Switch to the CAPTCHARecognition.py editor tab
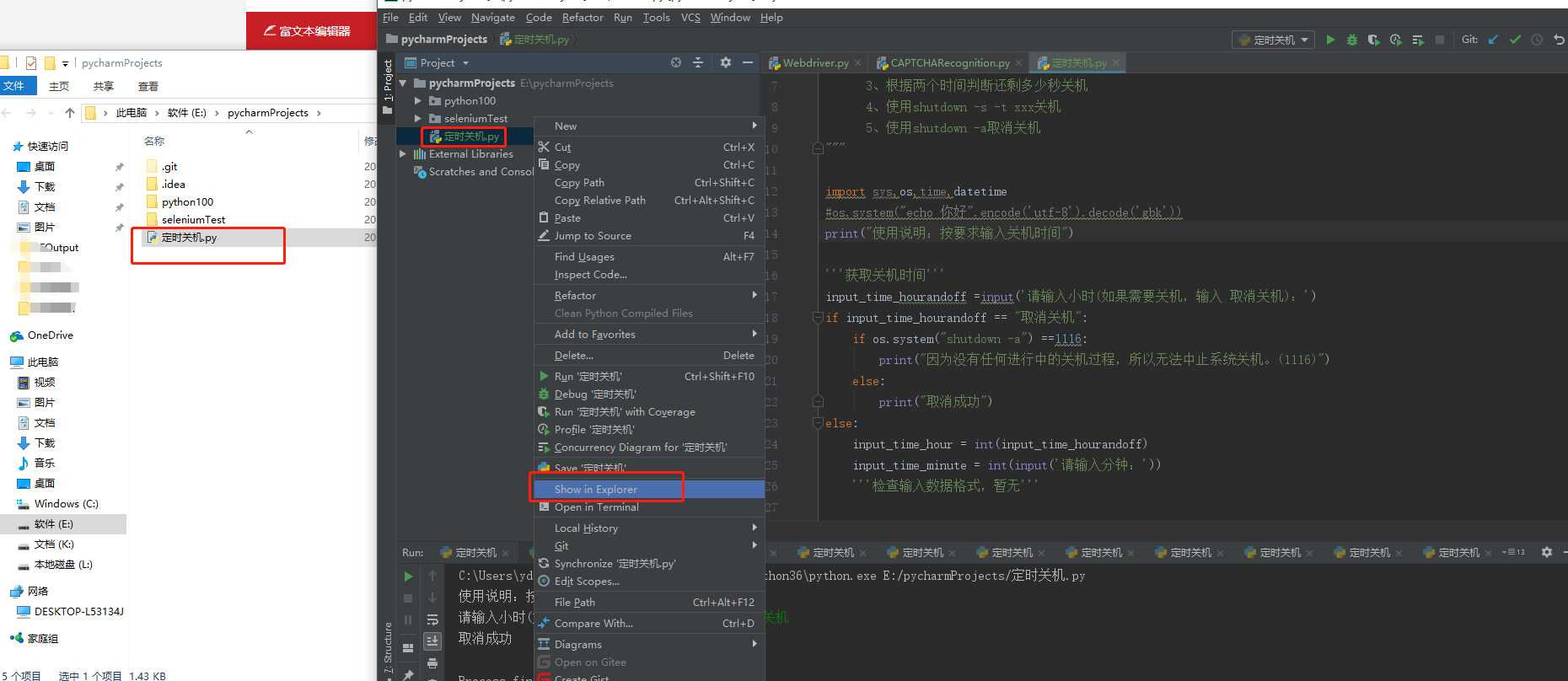Image resolution: width=1568 pixels, height=681 pixels. click(x=950, y=62)
